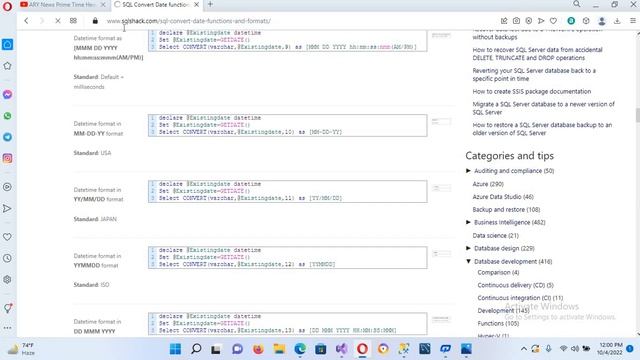Click the sqlshack.com address bar
This screenshot has height=360, width=640.
pyautogui.click(x=189, y=21)
